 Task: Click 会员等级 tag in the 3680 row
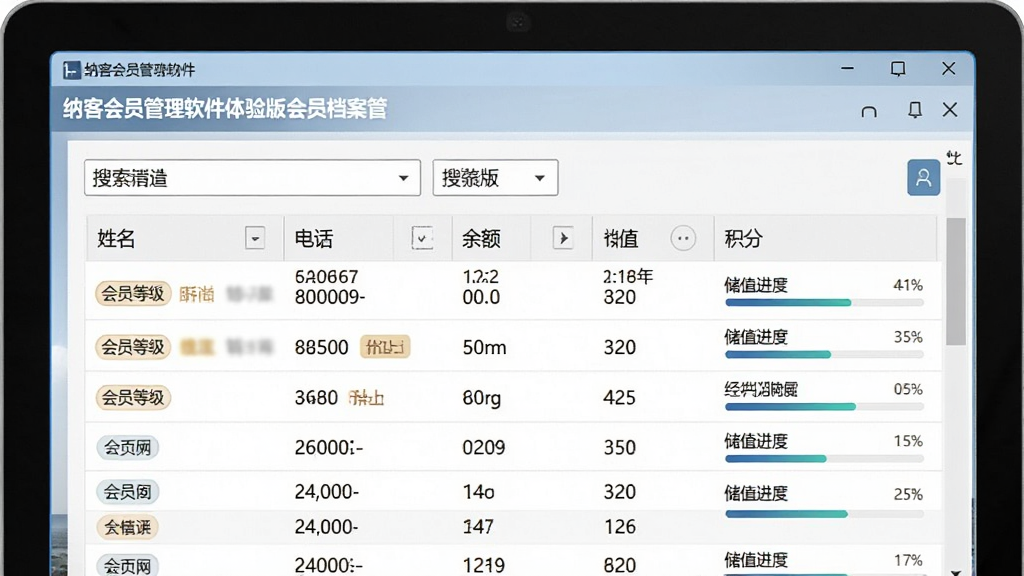(x=133, y=397)
